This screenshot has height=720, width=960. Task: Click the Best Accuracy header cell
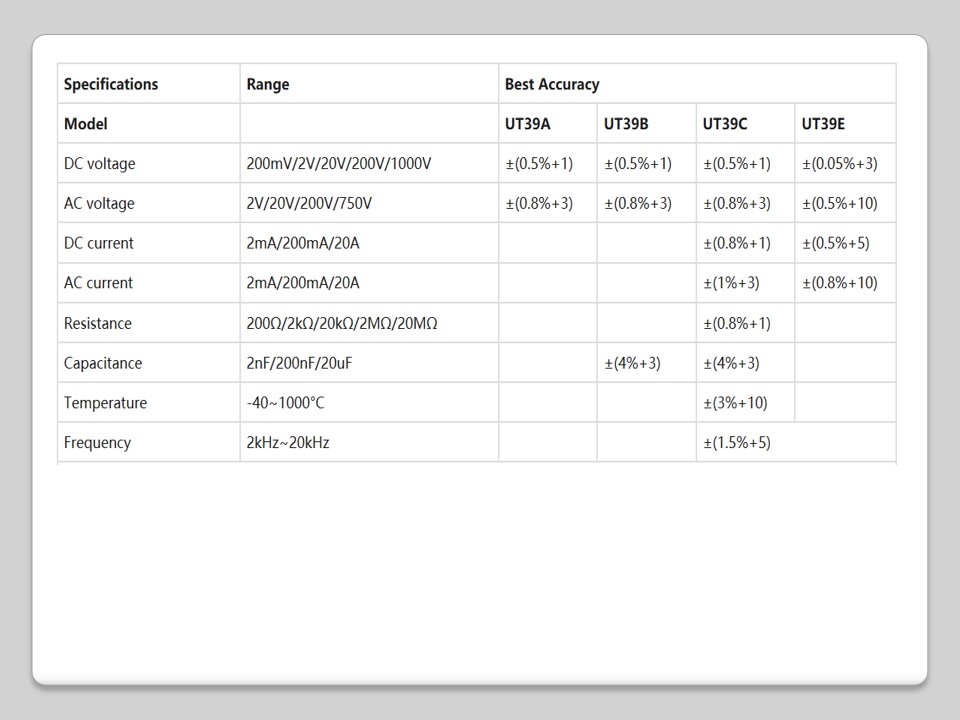552,84
